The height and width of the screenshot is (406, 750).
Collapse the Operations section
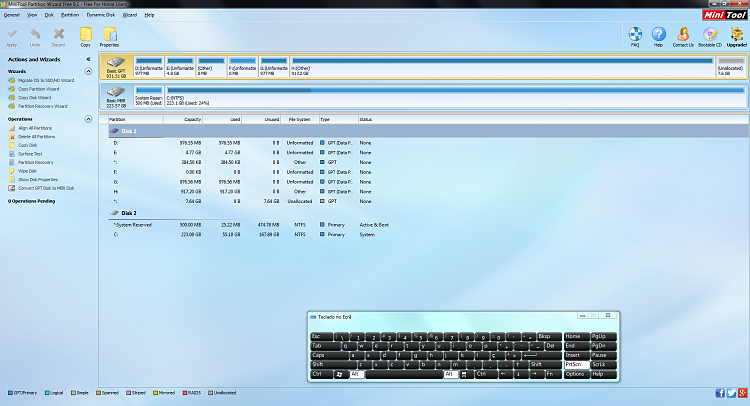pyautogui.click(x=88, y=119)
